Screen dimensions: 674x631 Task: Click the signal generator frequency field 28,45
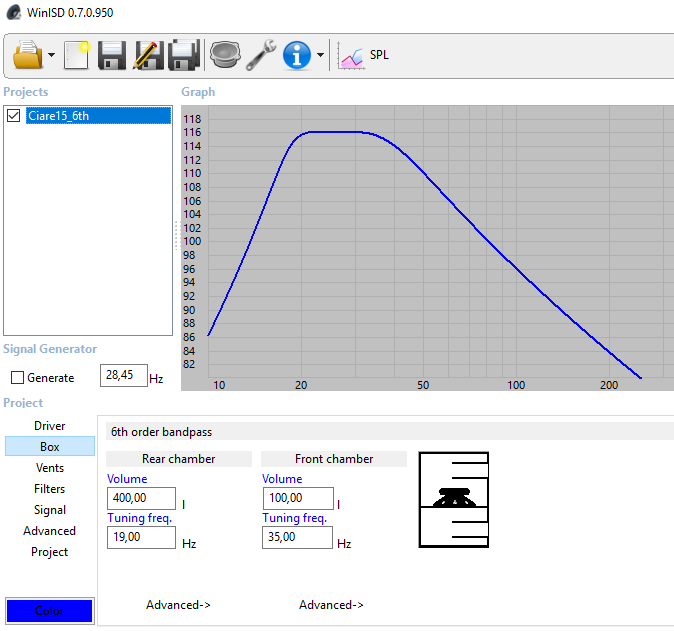(124, 375)
